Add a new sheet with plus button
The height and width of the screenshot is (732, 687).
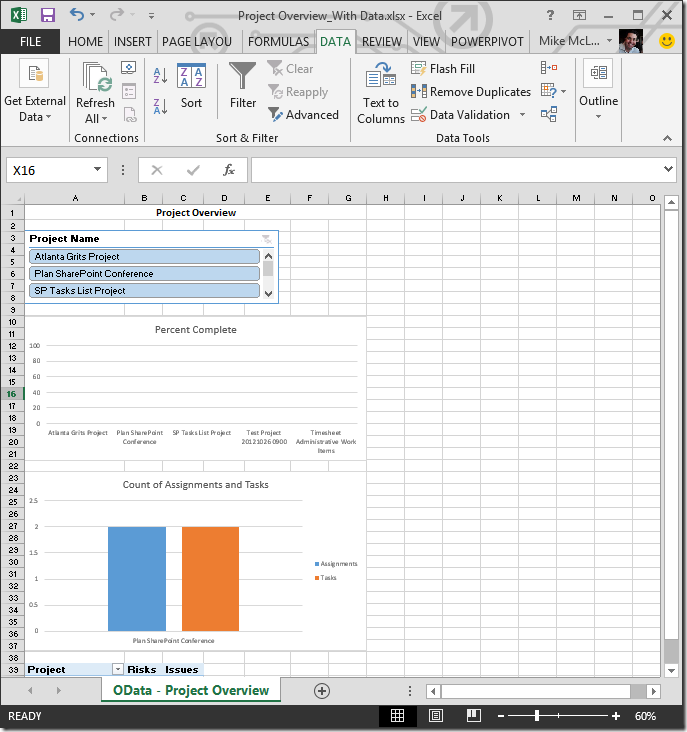point(322,690)
